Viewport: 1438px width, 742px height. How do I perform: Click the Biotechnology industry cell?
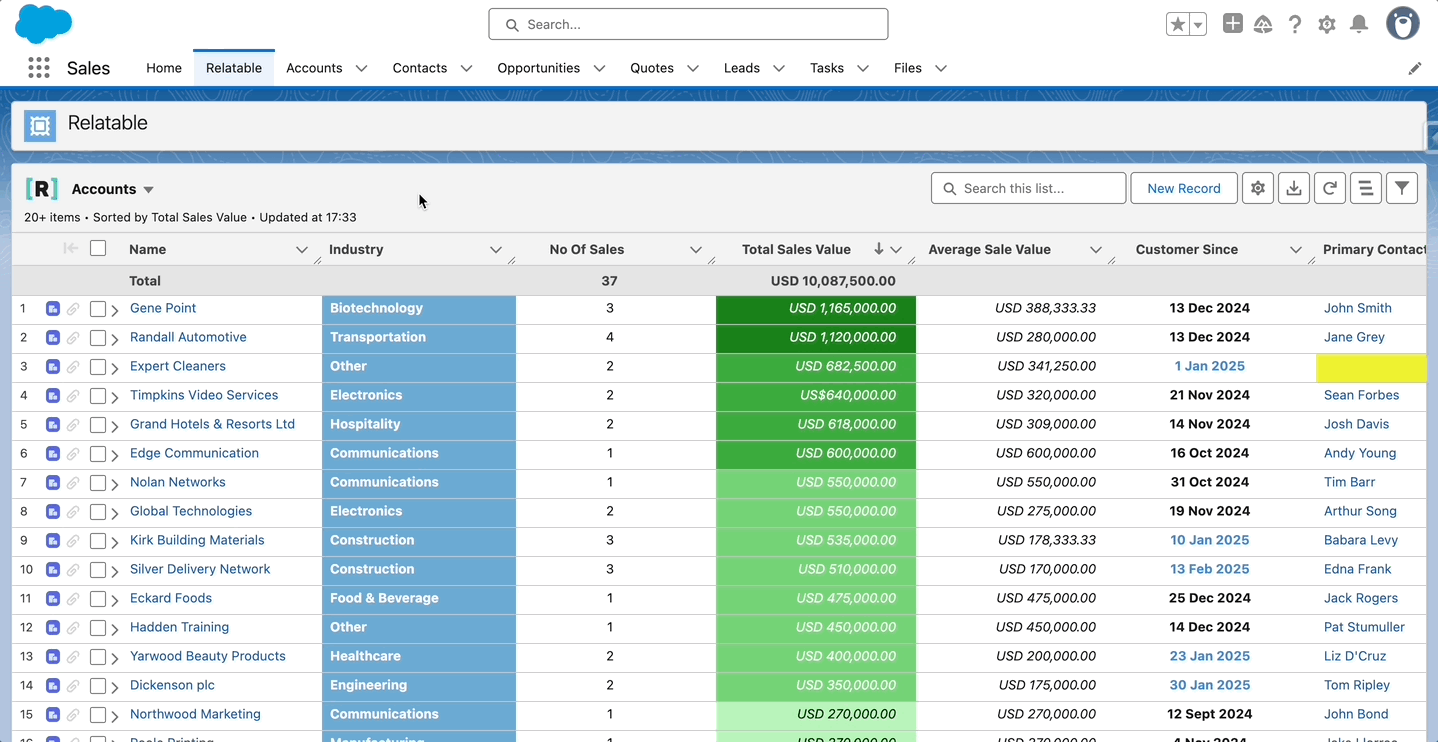pyautogui.click(x=419, y=309)
